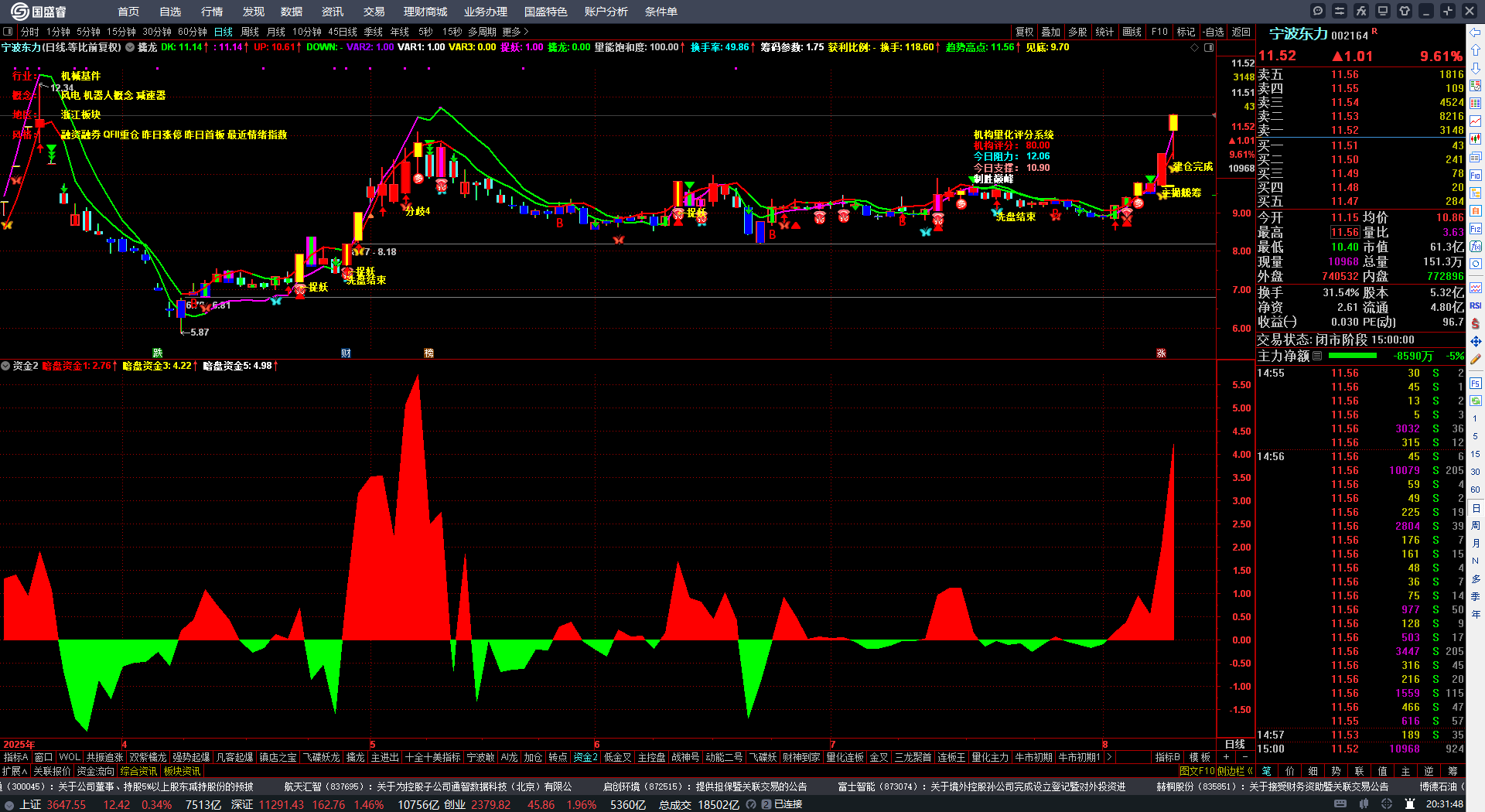
Task: Select the 综合资讯 bottom tab
Action: pyautogui.click(x=138, y=771)
